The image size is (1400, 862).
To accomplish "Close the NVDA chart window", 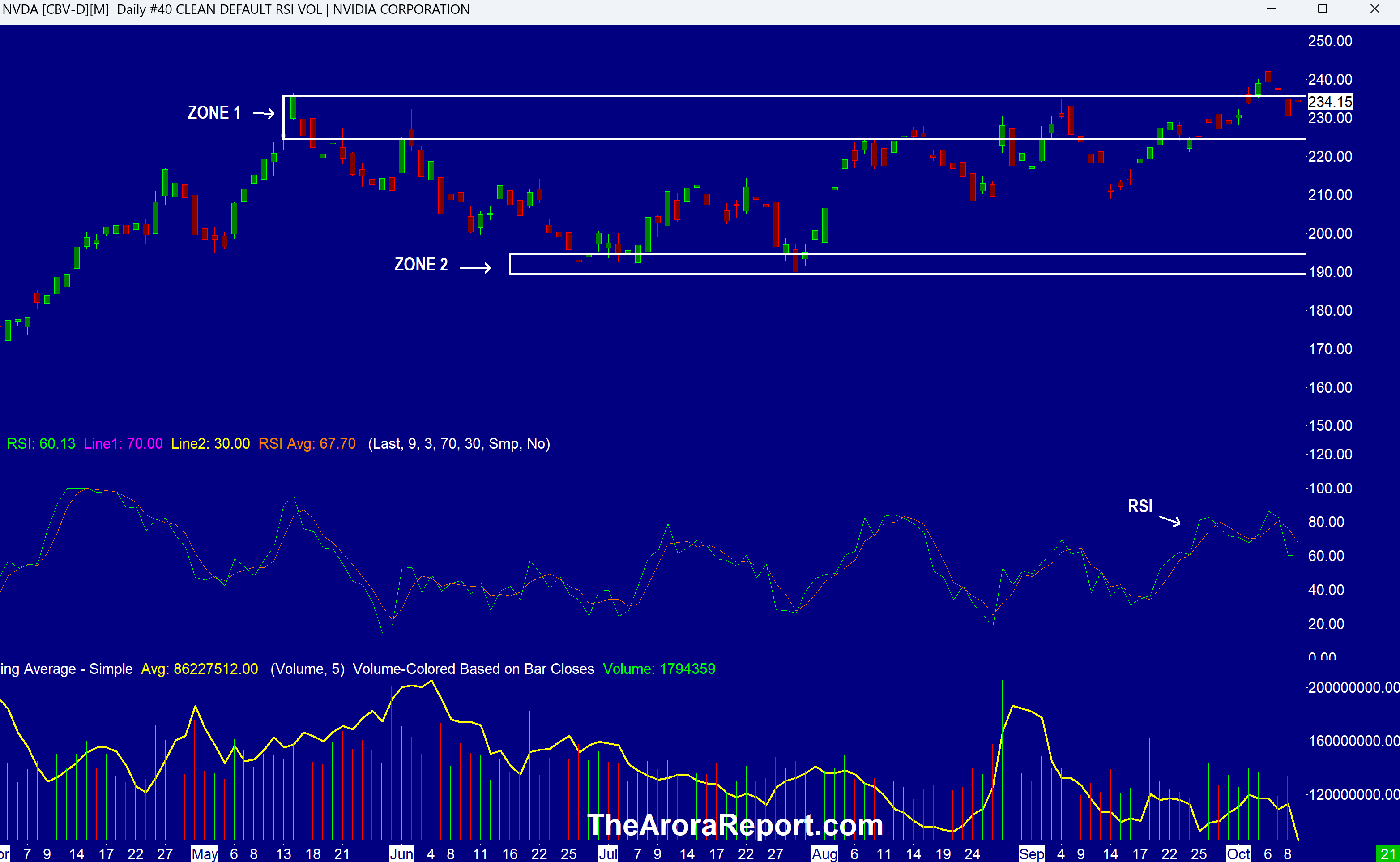I will pos(1374,9).
